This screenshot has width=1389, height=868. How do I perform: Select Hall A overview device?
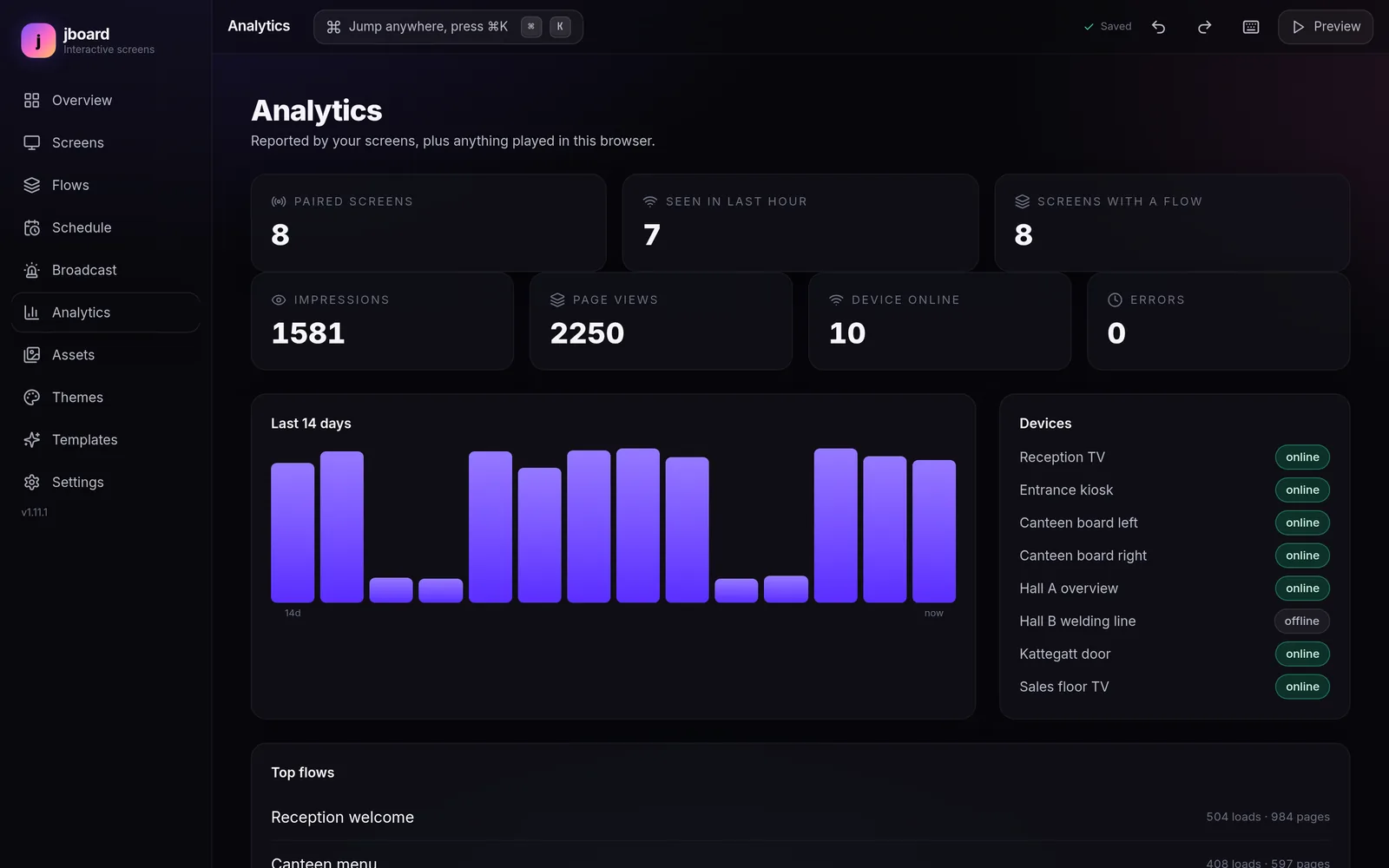tap(1175, 589)
